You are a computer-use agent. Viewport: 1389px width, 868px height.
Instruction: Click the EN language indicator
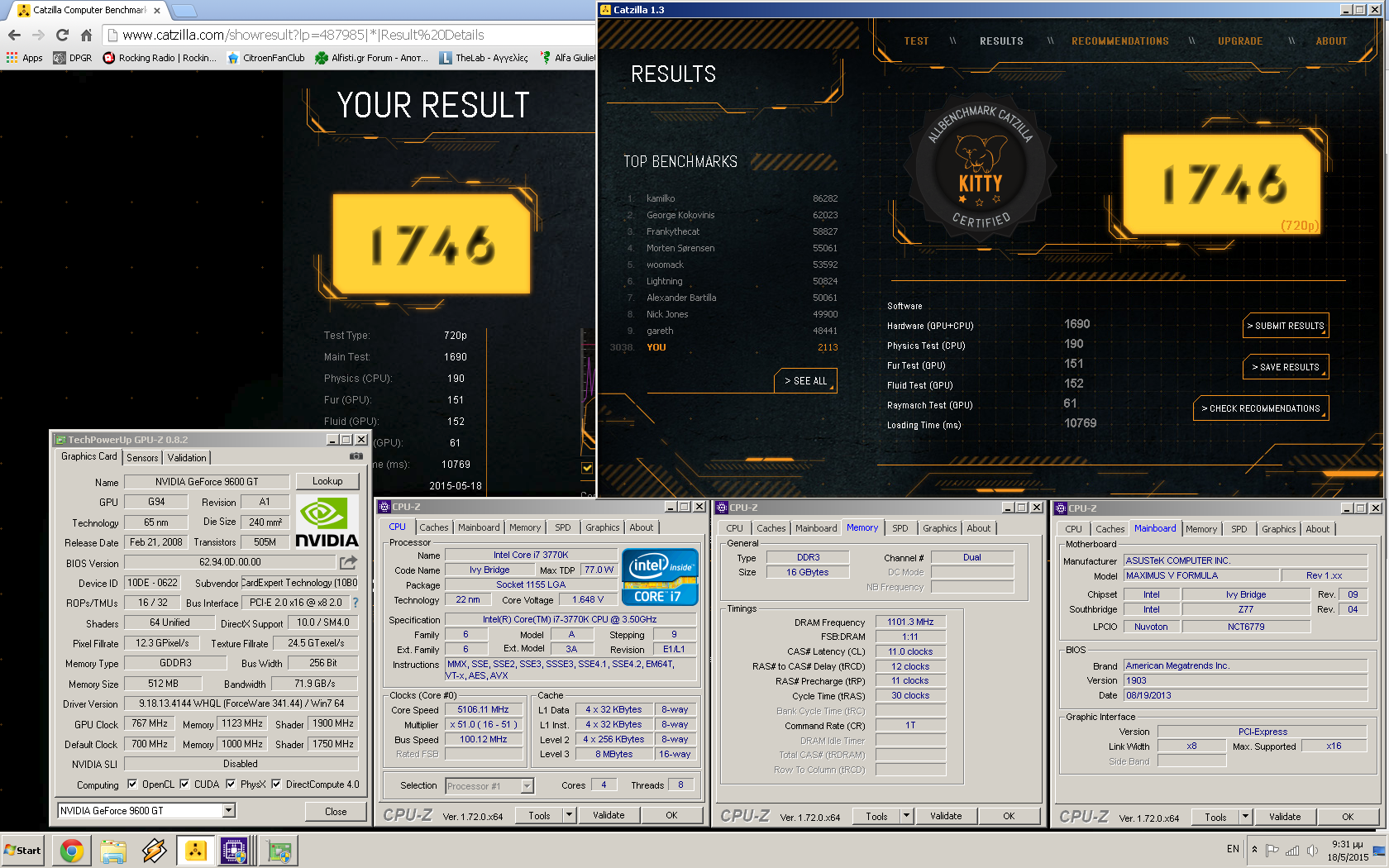1233,849
